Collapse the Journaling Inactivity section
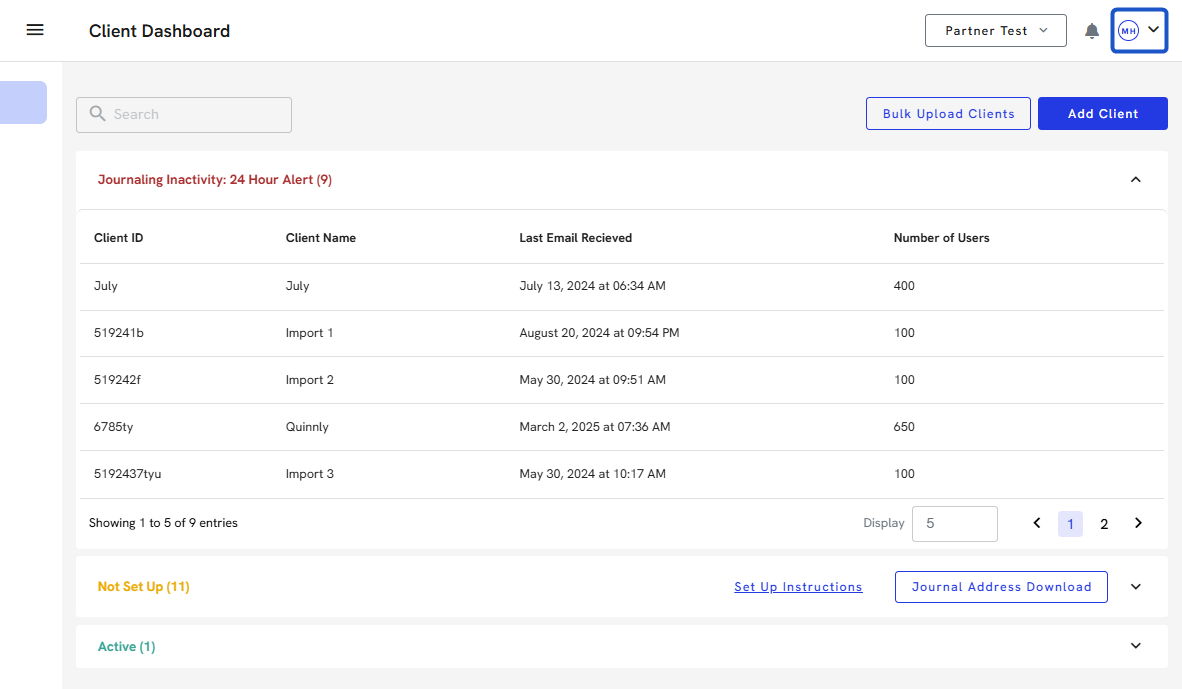The image size is (1182, 689). [1135, 180]
